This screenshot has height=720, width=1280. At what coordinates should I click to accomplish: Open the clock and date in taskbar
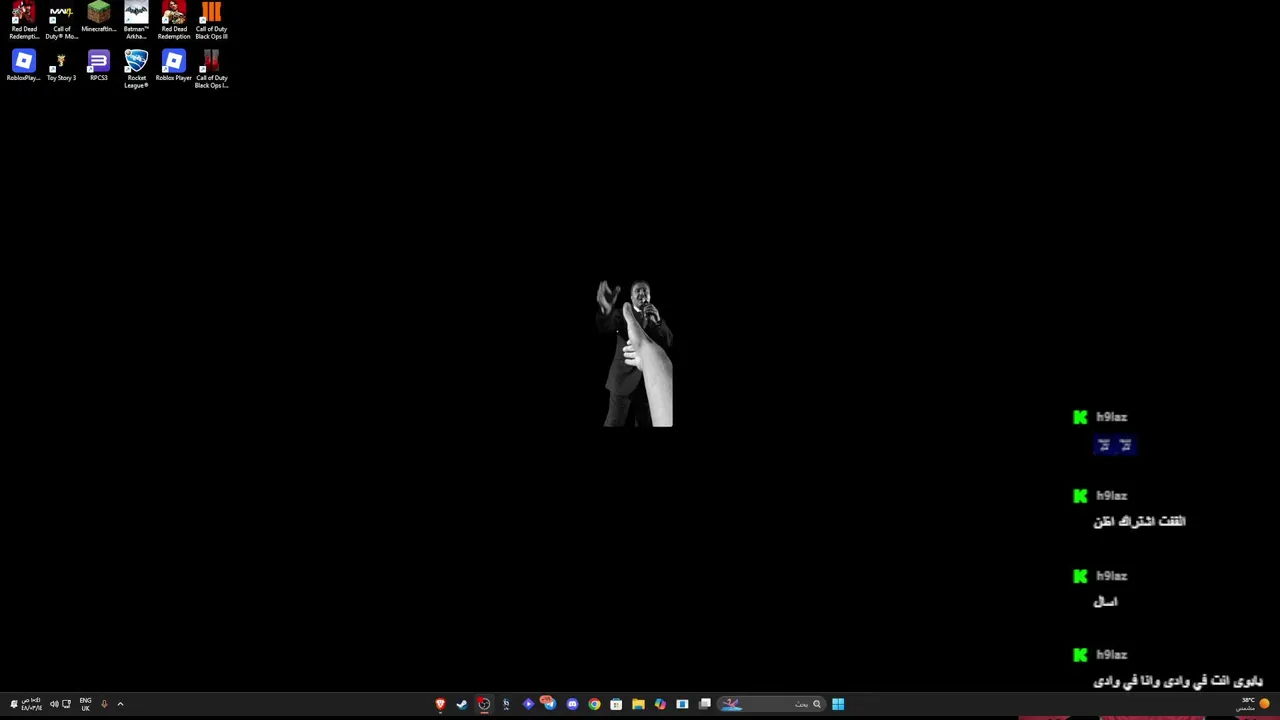click(x=32, y=704)
